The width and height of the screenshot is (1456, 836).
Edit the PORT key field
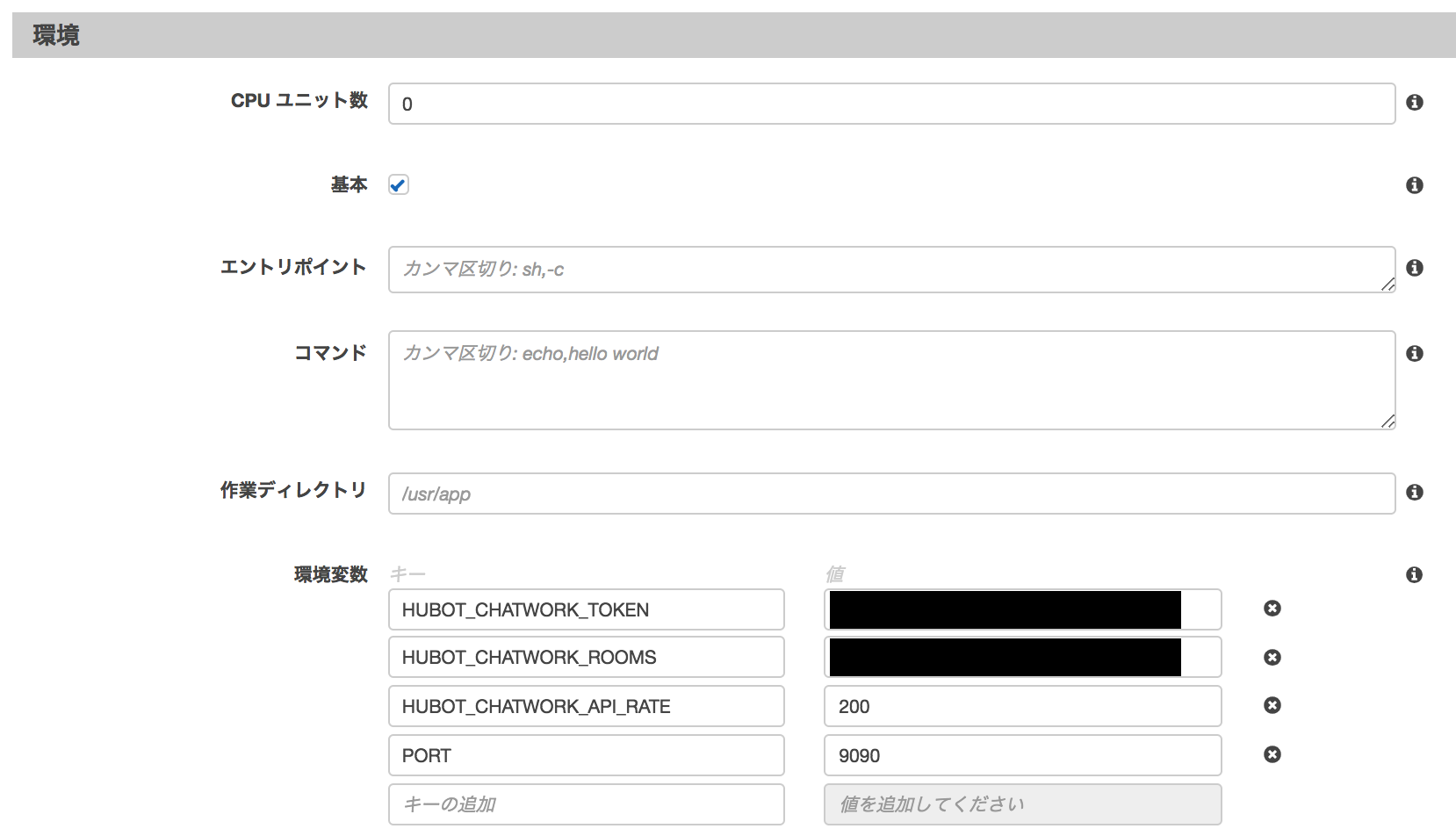point(587,755)
